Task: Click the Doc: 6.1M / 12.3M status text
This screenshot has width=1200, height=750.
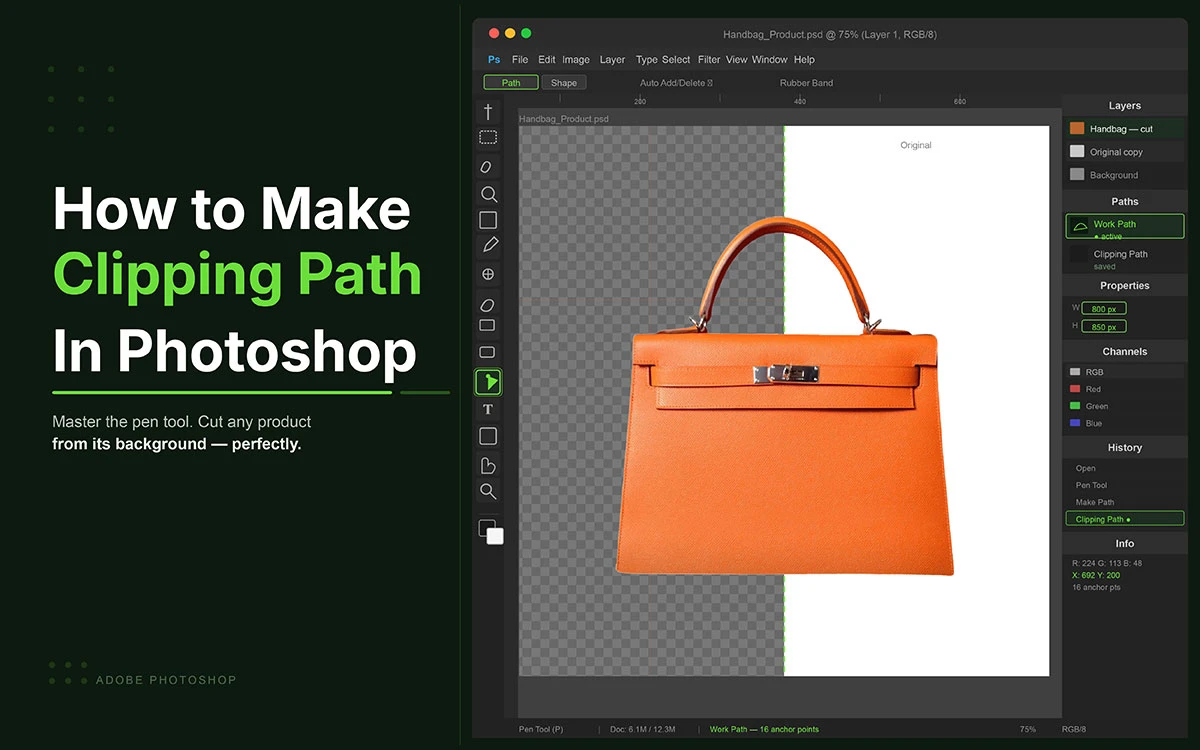Action: pos(643,729)
